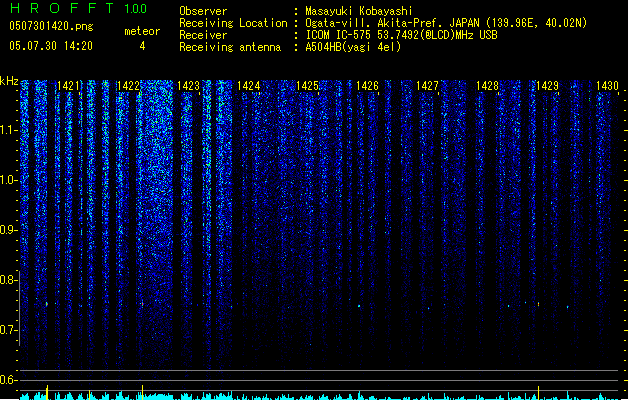The image size is (629, 400).
Task: Click the 1425 time marker
Action: pyautogui.click(x=307, y=86)
